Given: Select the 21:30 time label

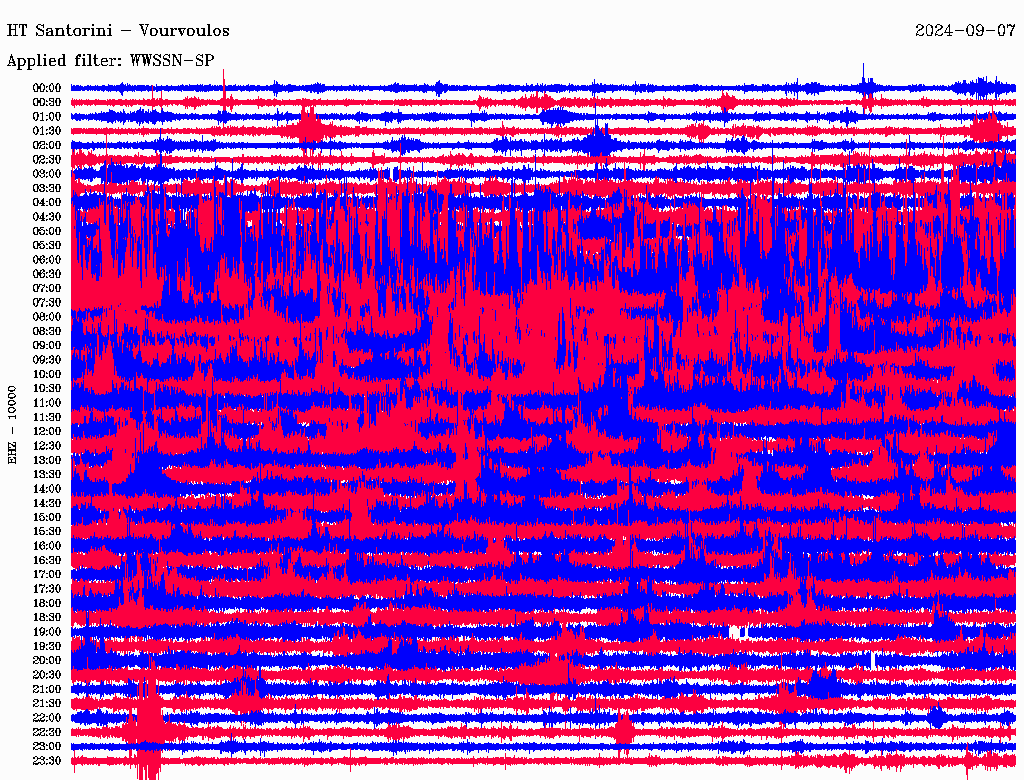Looking at the screenshot, I should [x=47, y=704].
